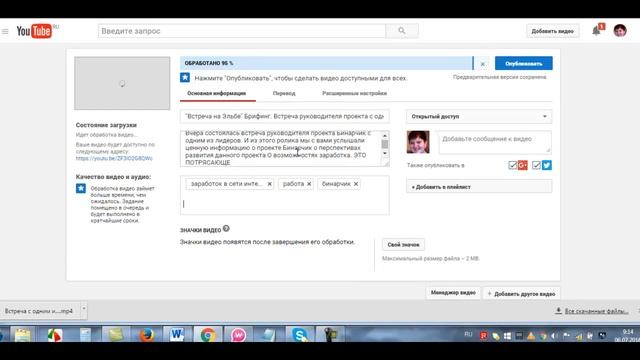Open the pink W app in the taskbar
The width and height of the screenshot is (640, 360).
tap(238, 335)
